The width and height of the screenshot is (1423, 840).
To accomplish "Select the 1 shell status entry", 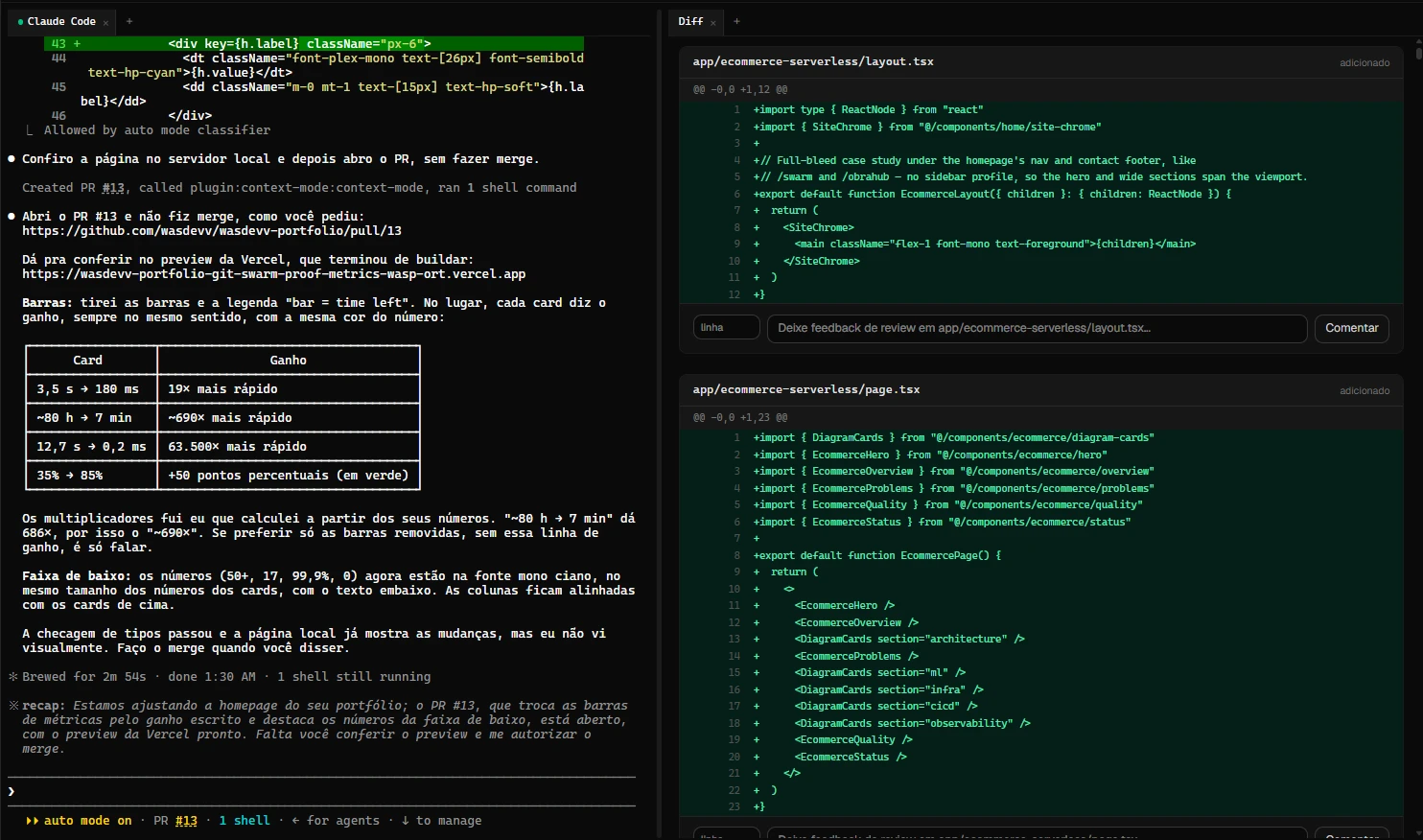I will (x=245, y=821).
